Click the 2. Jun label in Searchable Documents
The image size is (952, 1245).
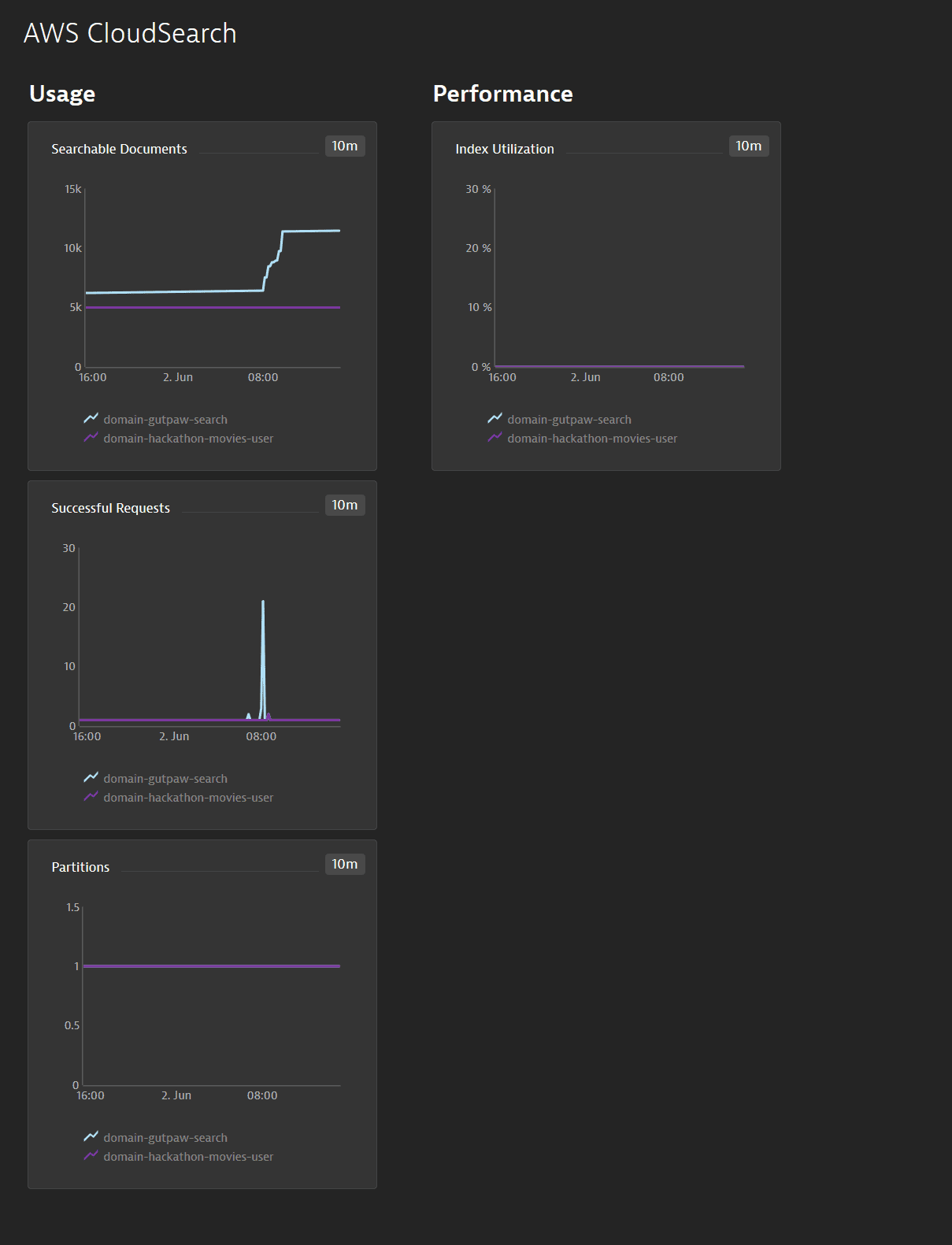(x=178, y=377)
